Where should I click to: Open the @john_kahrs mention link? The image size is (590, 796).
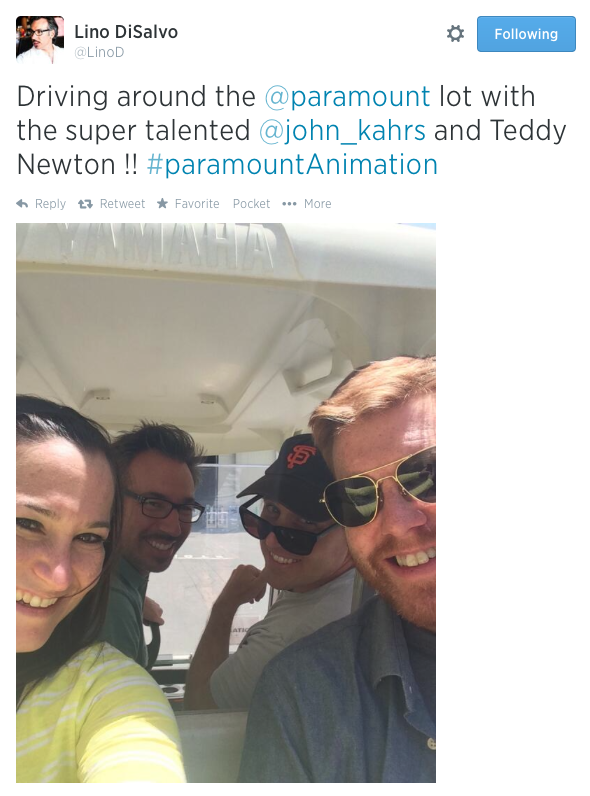342,130
